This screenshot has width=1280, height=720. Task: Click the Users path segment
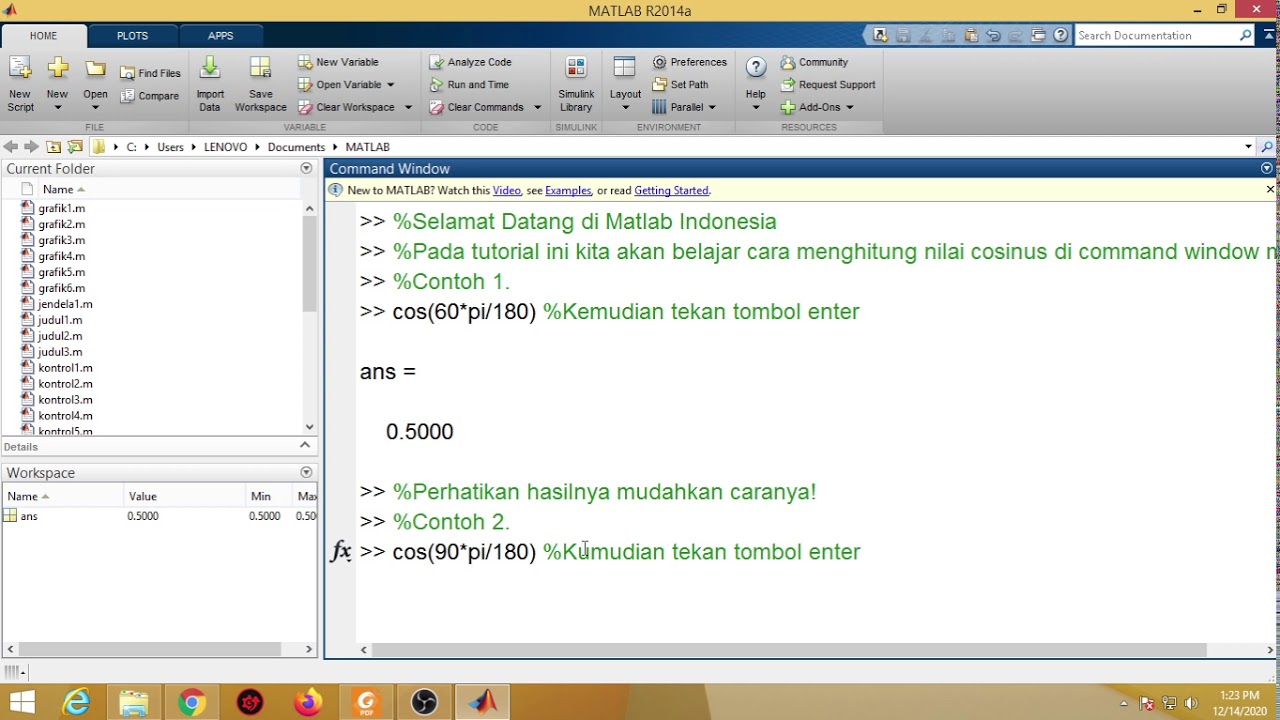170,147
